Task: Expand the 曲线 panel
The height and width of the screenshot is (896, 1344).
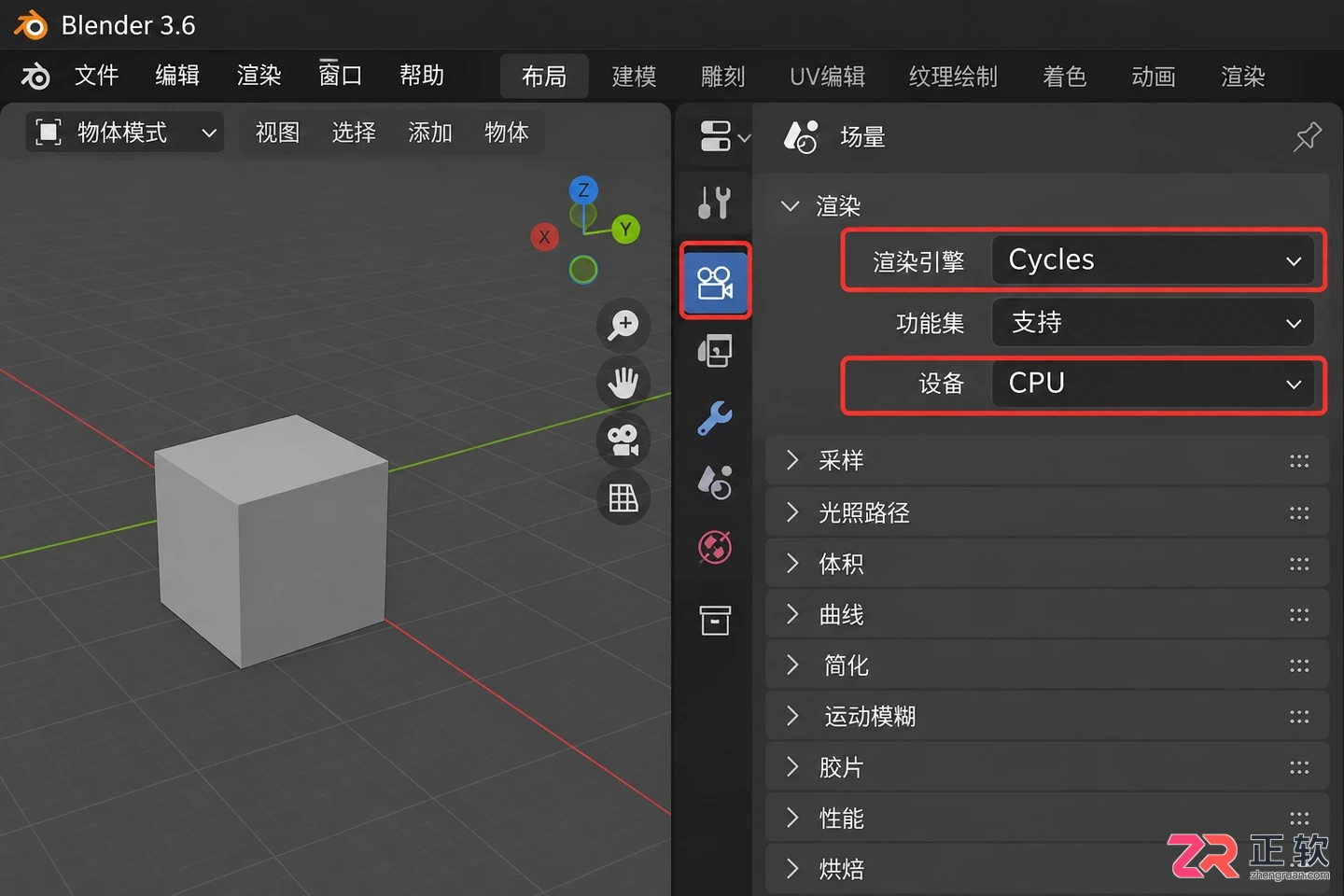Action: pyautogui.click(x=1046, y=615)
